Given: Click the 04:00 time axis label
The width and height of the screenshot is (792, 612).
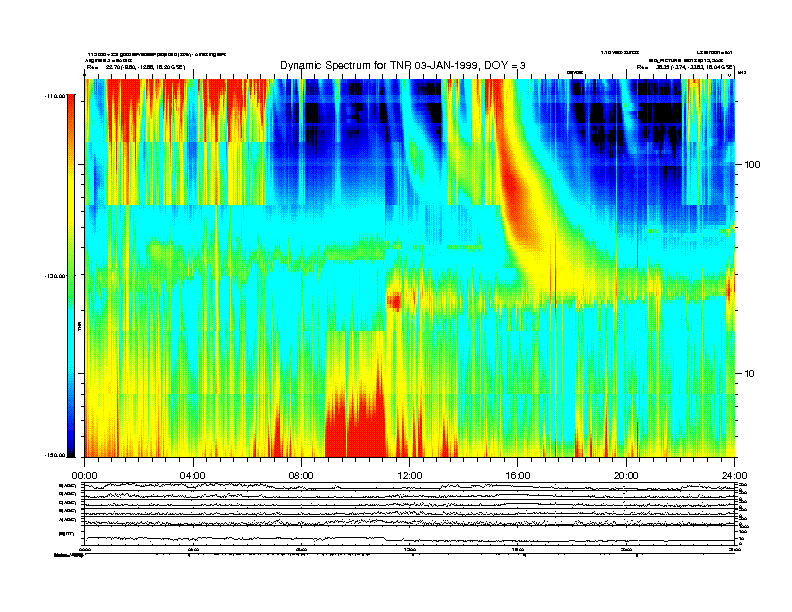Looking at the screenshot, I should 193,476.
